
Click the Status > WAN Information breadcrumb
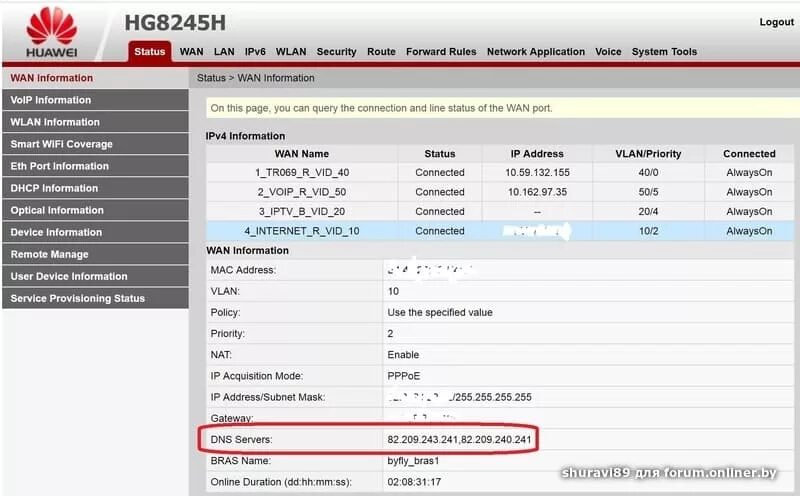click(256, 78)
